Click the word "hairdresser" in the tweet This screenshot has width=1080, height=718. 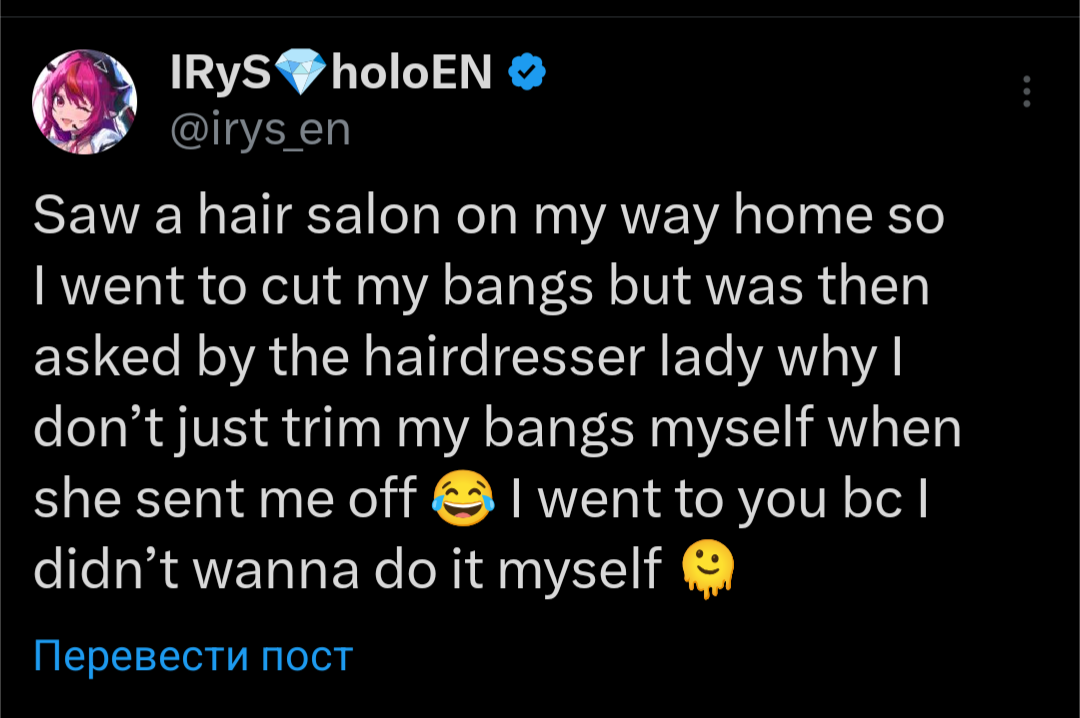click(x=504, y=357)
